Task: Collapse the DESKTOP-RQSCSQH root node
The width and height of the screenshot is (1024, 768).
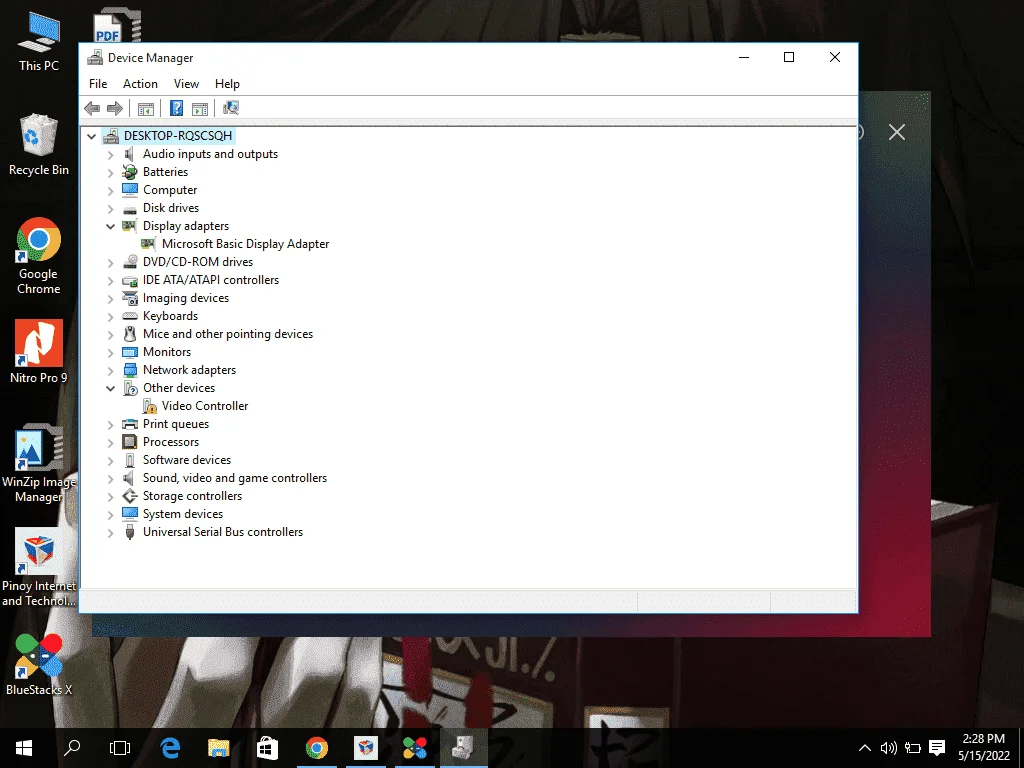Action: point(91,136)
